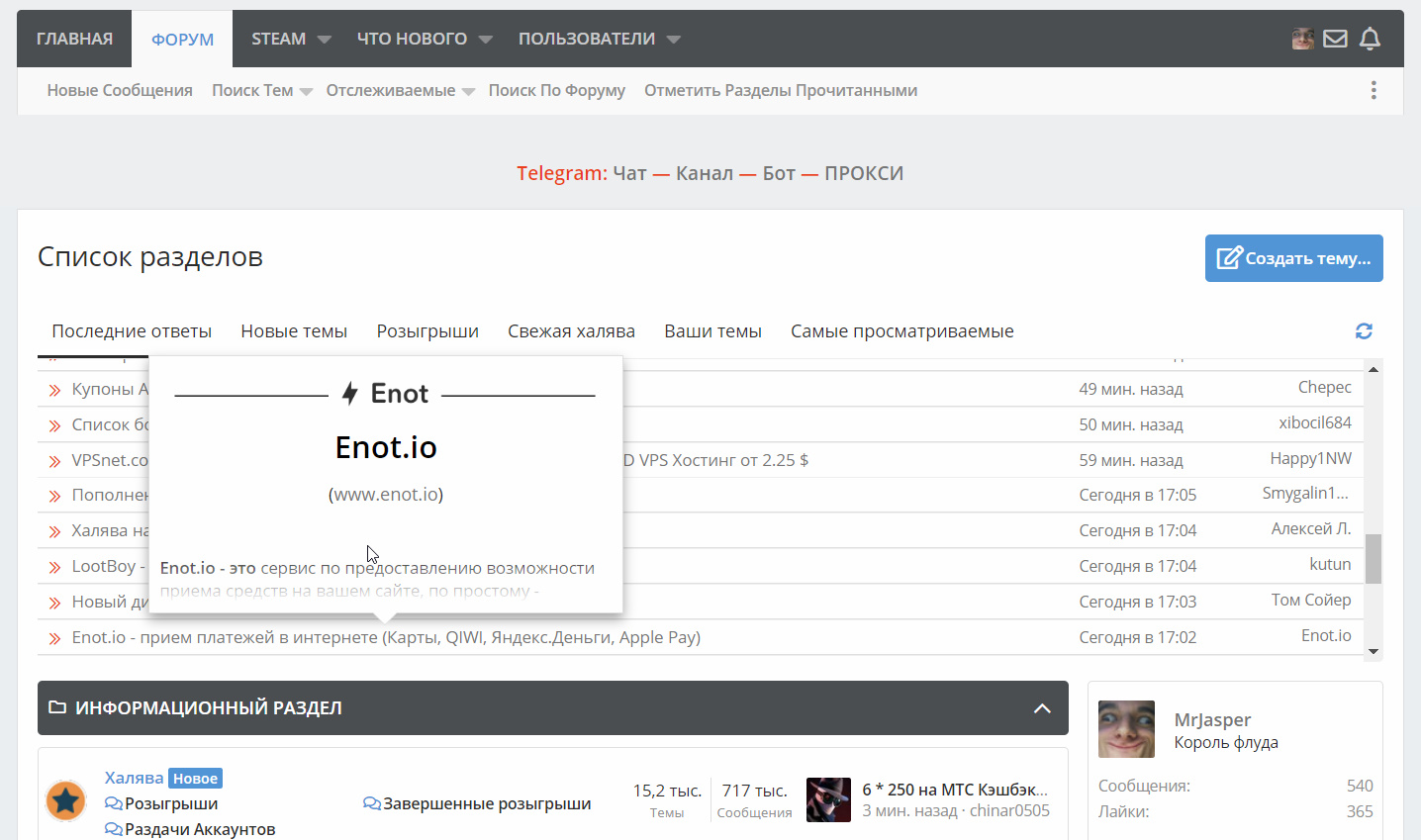Screen dimensions: 1421x840
Task: Click the arrow icon beside the VPSnet row
Action: click(x=55, y=461)
